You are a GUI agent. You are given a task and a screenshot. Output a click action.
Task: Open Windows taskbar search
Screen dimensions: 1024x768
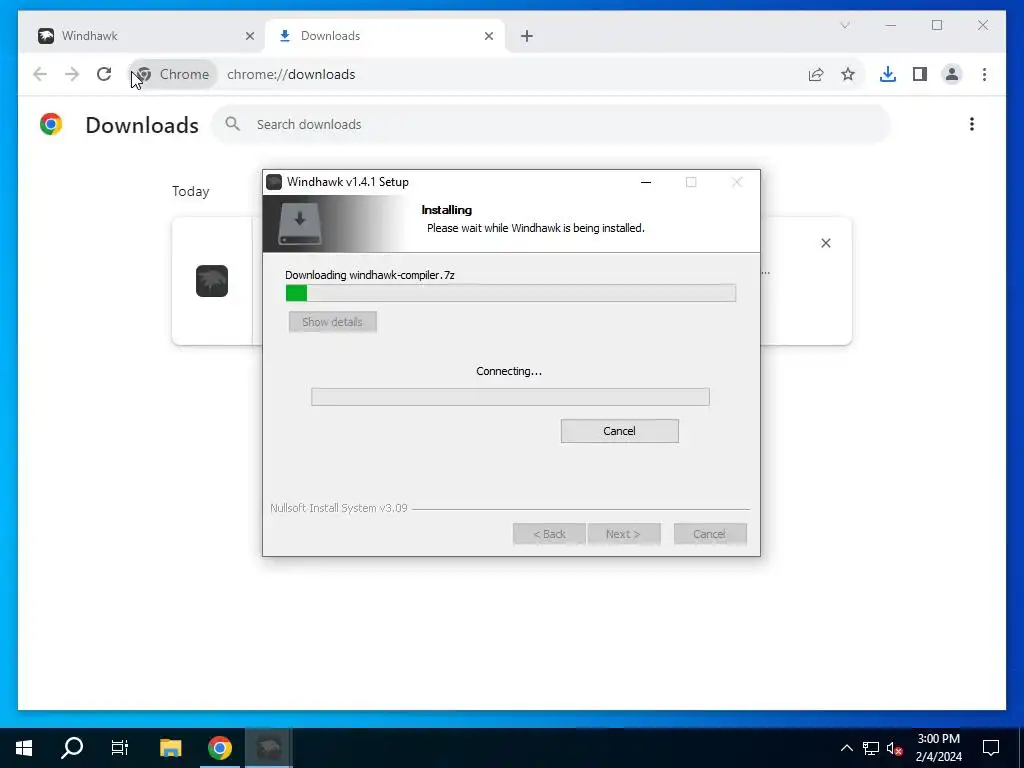coord(72,748)
